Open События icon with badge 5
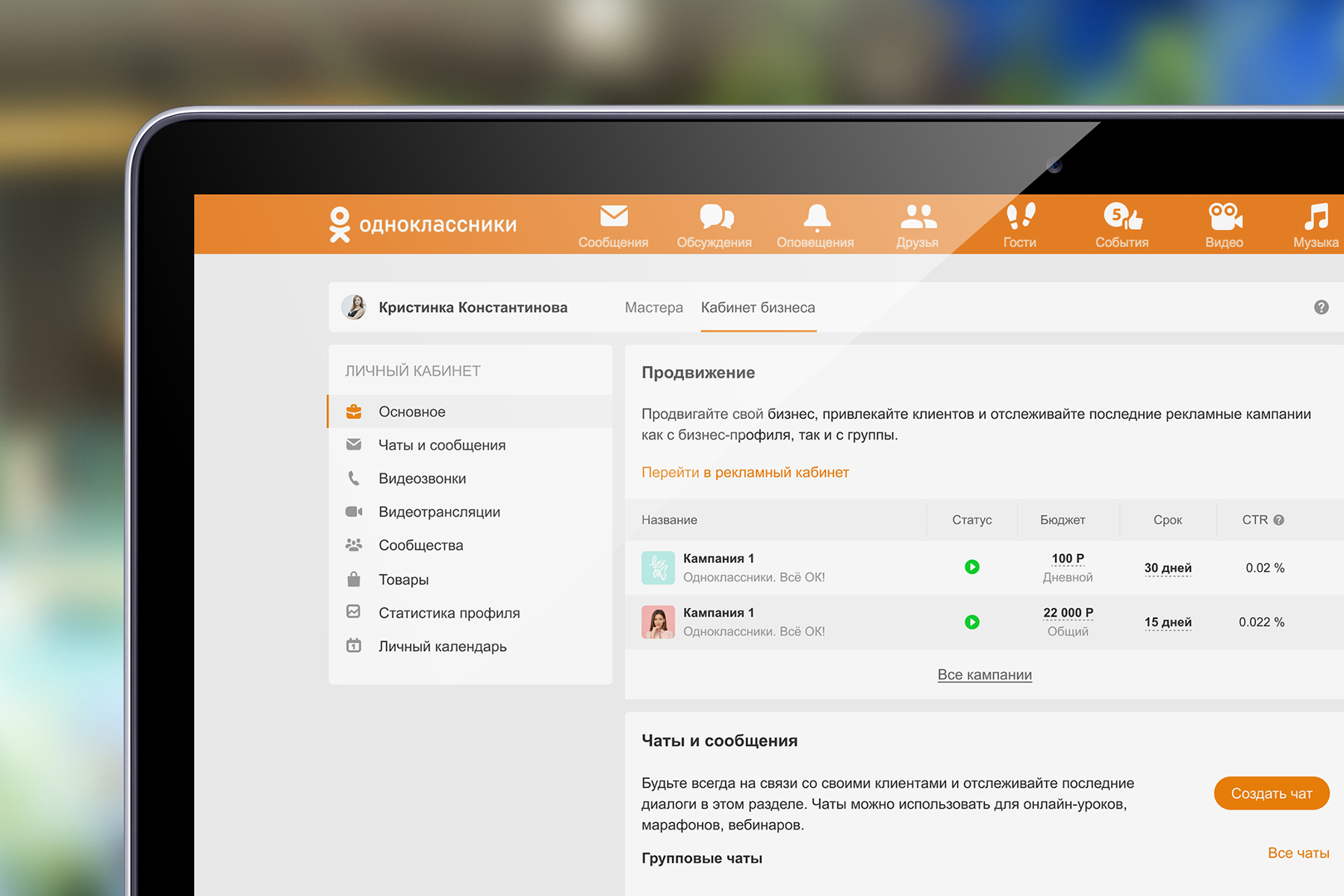Image resolution: width=1344 pixels, height=896 pixels. click(1122, 217)
